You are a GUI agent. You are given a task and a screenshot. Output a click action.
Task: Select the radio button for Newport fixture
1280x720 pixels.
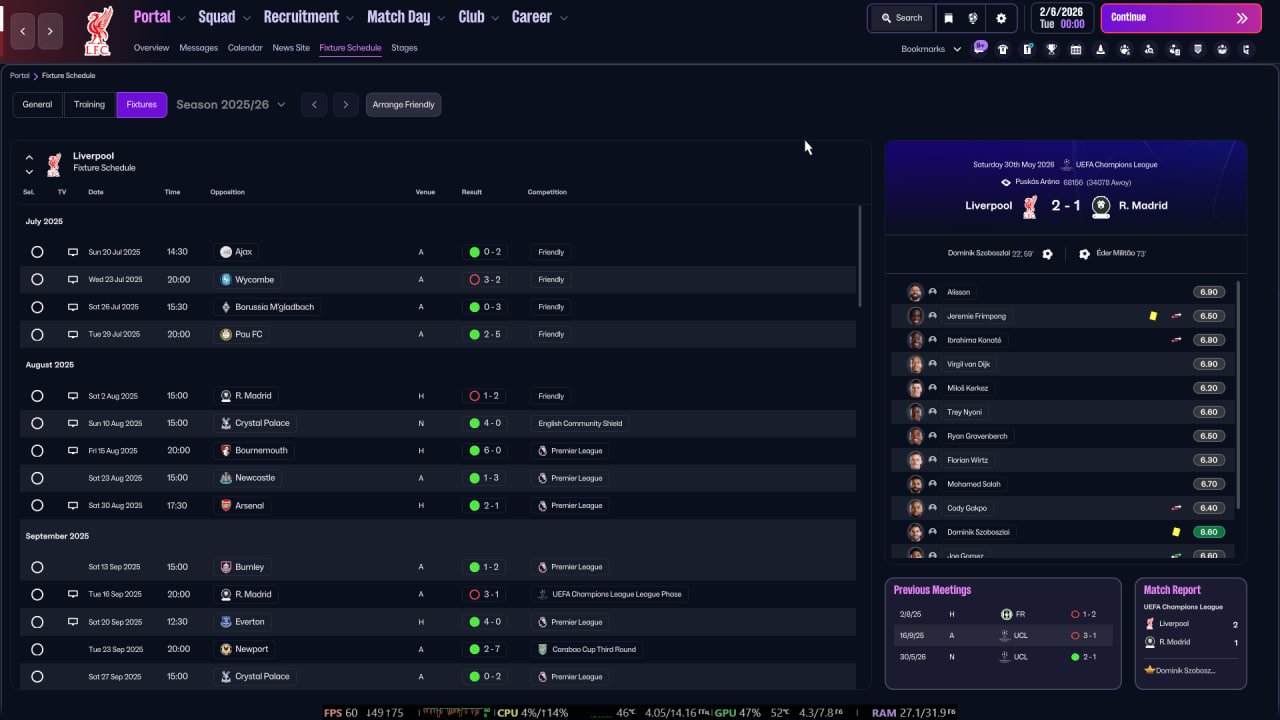(x=37, y=649)
